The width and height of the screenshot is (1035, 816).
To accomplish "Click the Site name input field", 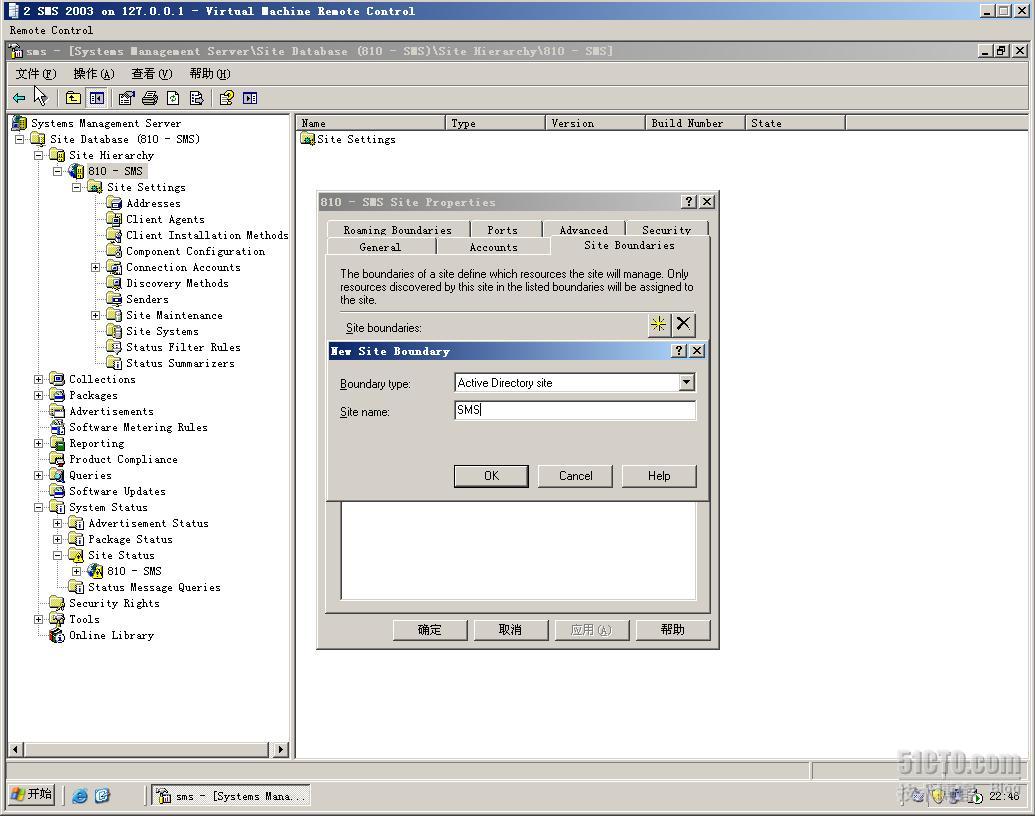I will click(575, 411).
